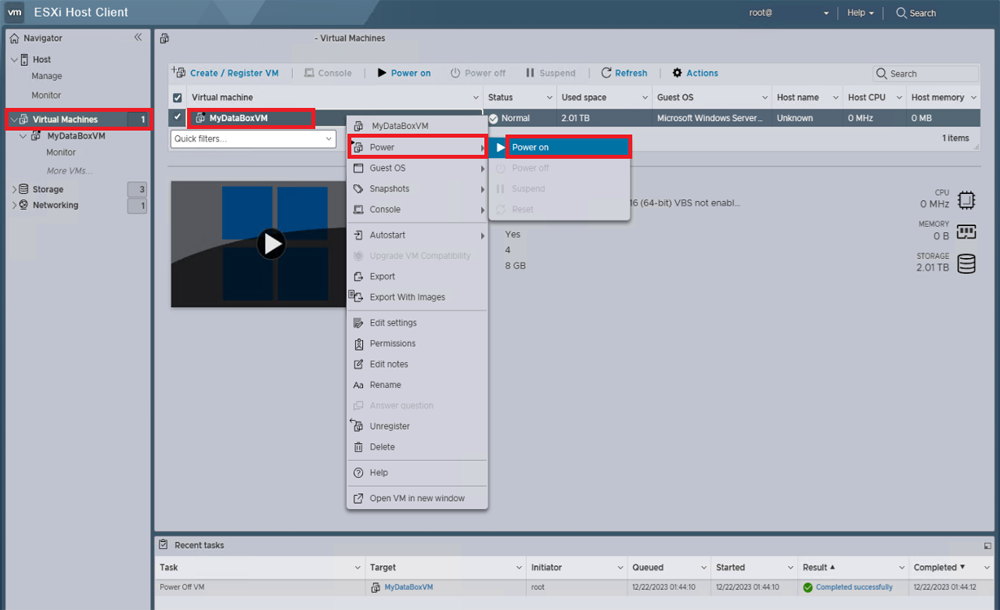
Task: Expand the Networking tree node
Action: tap(14, 205)
